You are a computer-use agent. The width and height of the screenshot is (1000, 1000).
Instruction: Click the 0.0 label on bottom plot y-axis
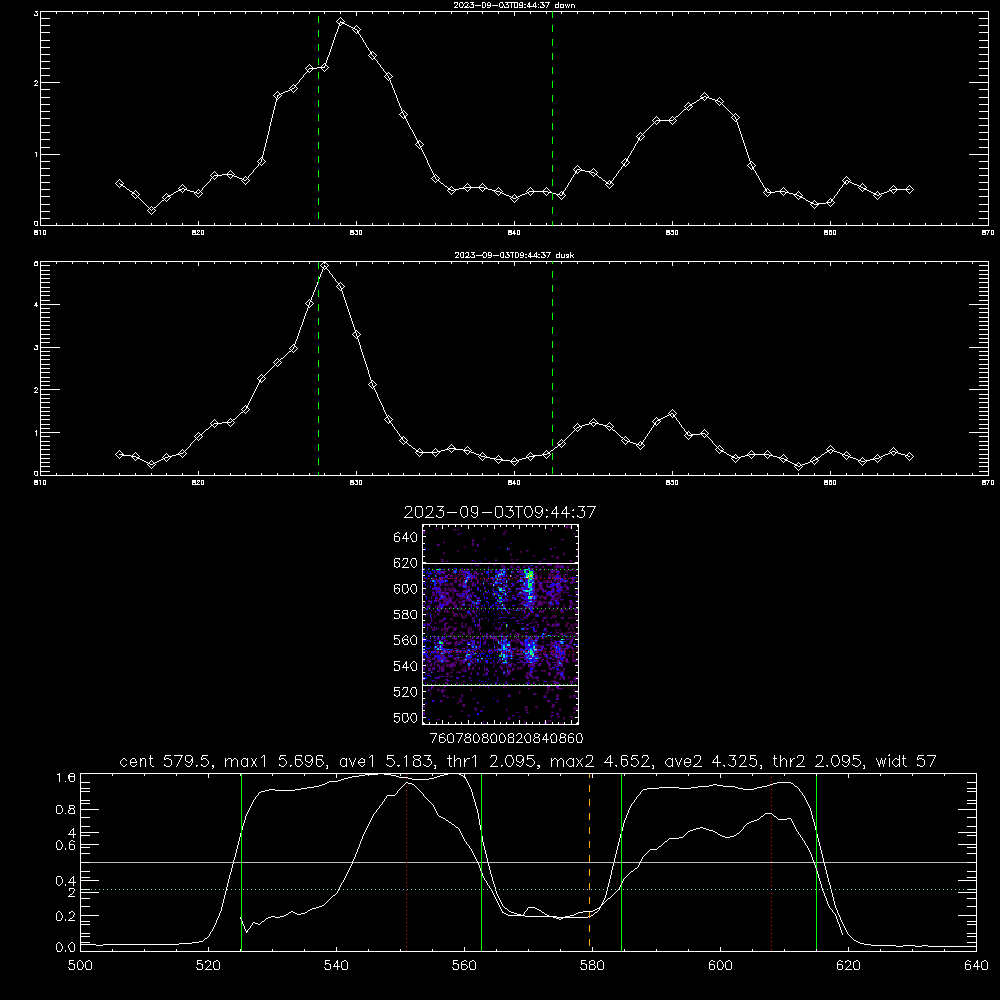pos(66,948)
